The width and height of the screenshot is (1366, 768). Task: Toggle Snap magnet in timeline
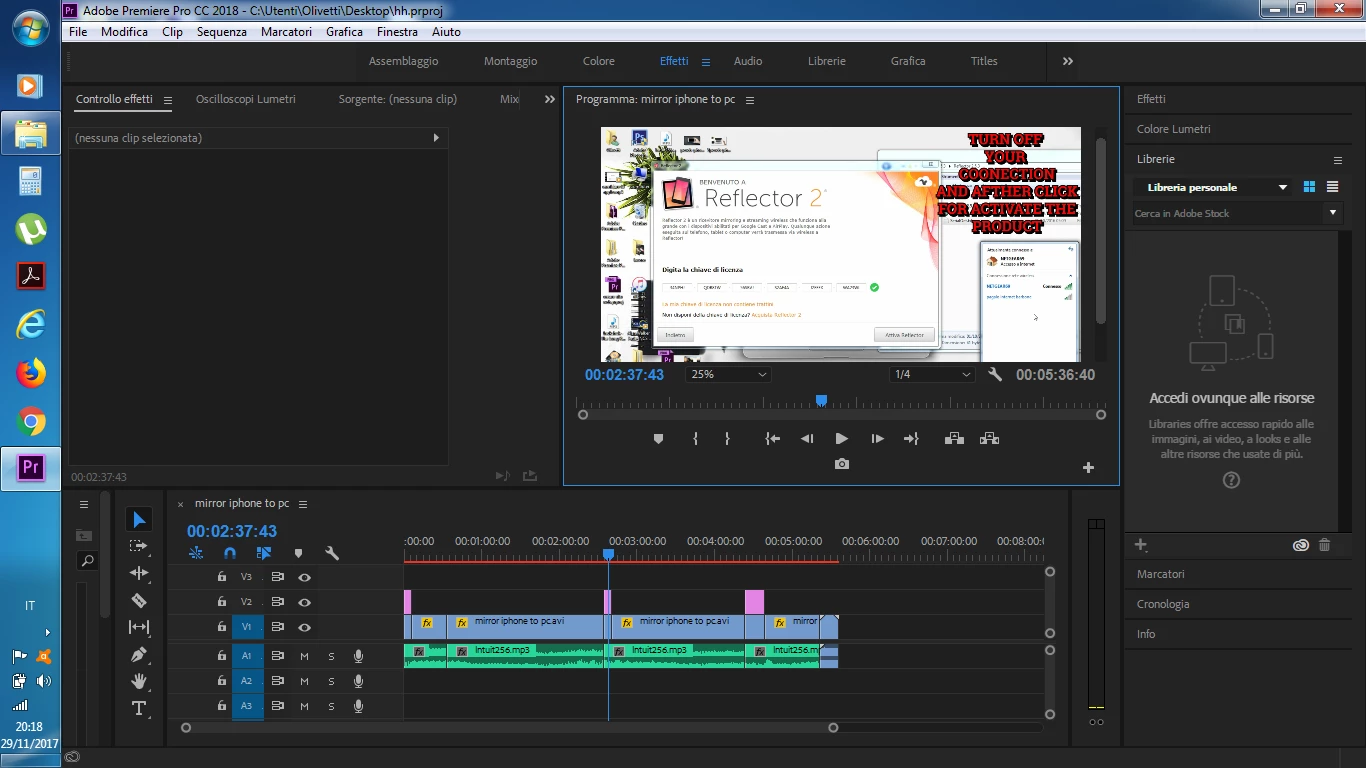point(230,553)
